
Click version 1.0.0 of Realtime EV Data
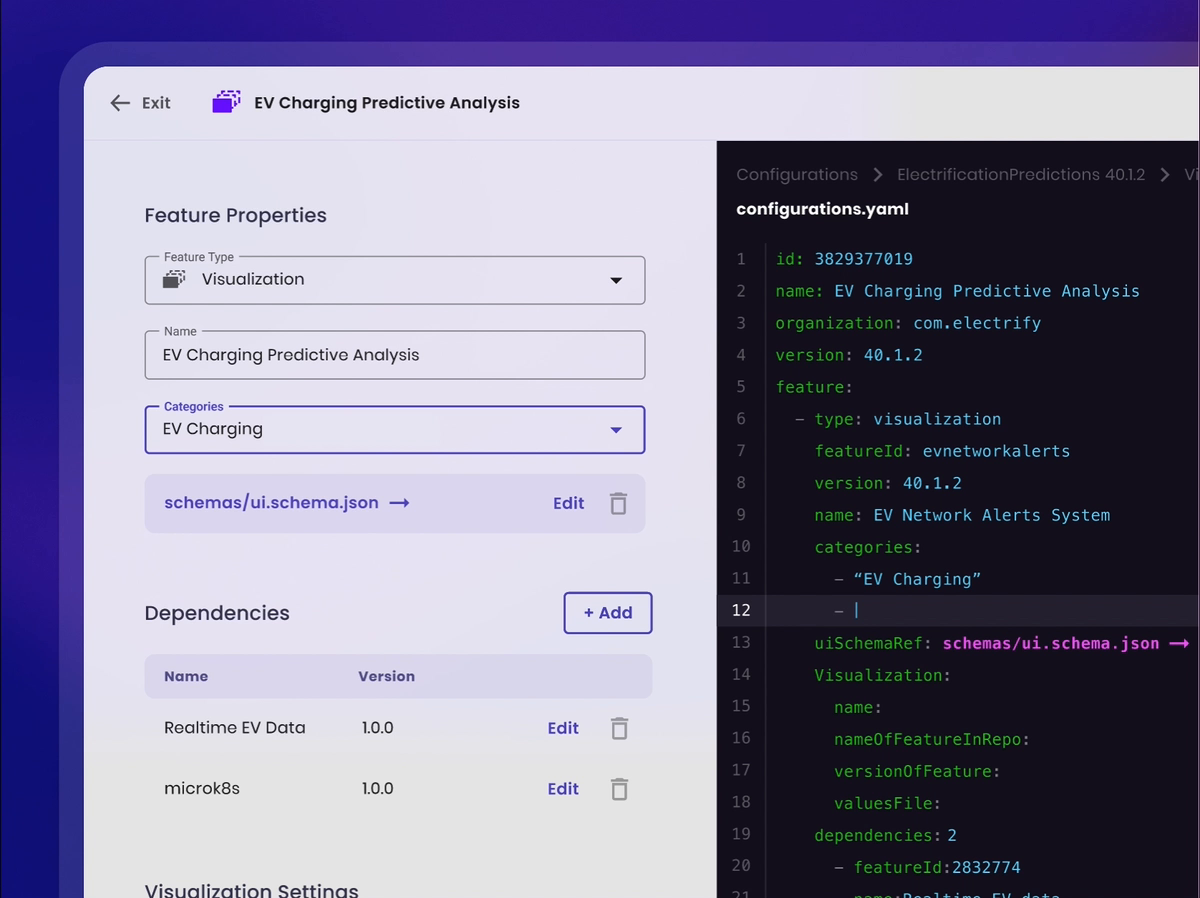[x=378, y=728]
